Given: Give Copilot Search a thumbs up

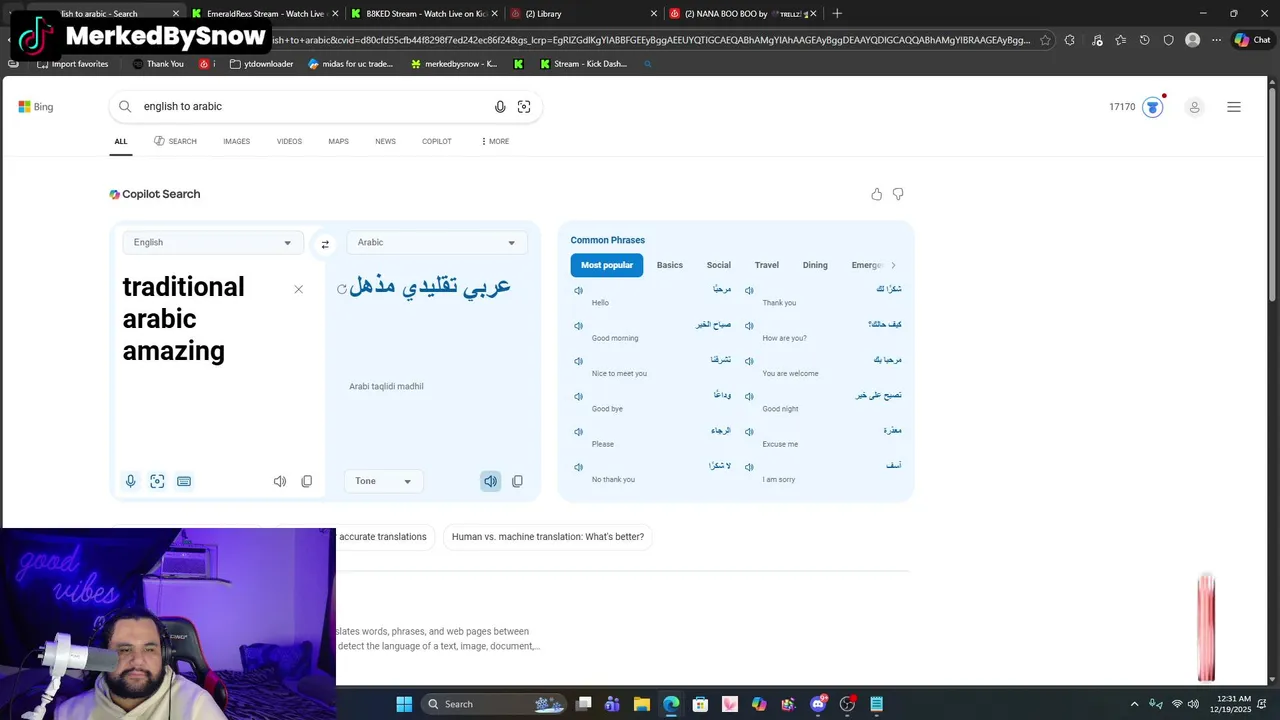Looking at the screenshot, I should point(877,194).
